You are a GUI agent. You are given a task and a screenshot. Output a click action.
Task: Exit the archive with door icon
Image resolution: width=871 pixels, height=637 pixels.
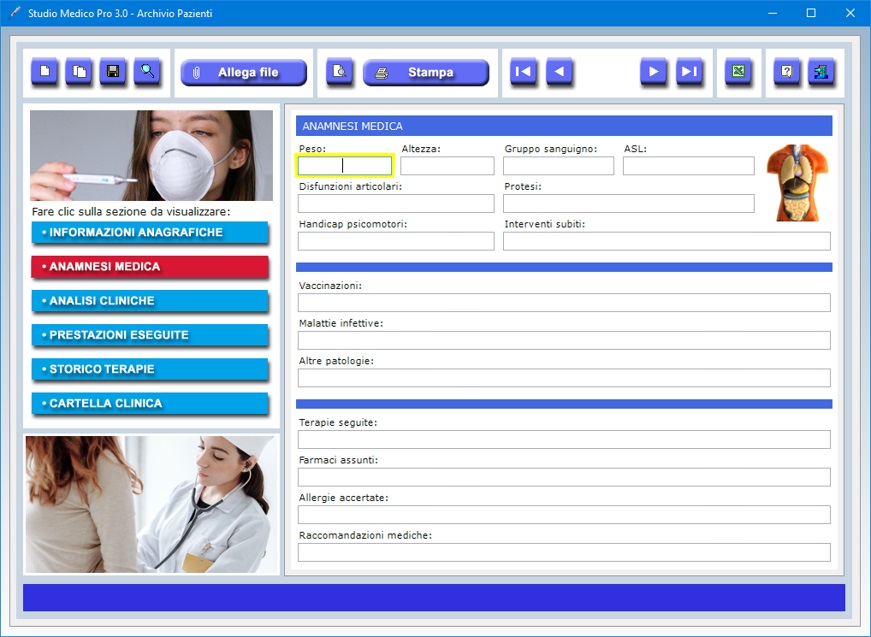822,72
